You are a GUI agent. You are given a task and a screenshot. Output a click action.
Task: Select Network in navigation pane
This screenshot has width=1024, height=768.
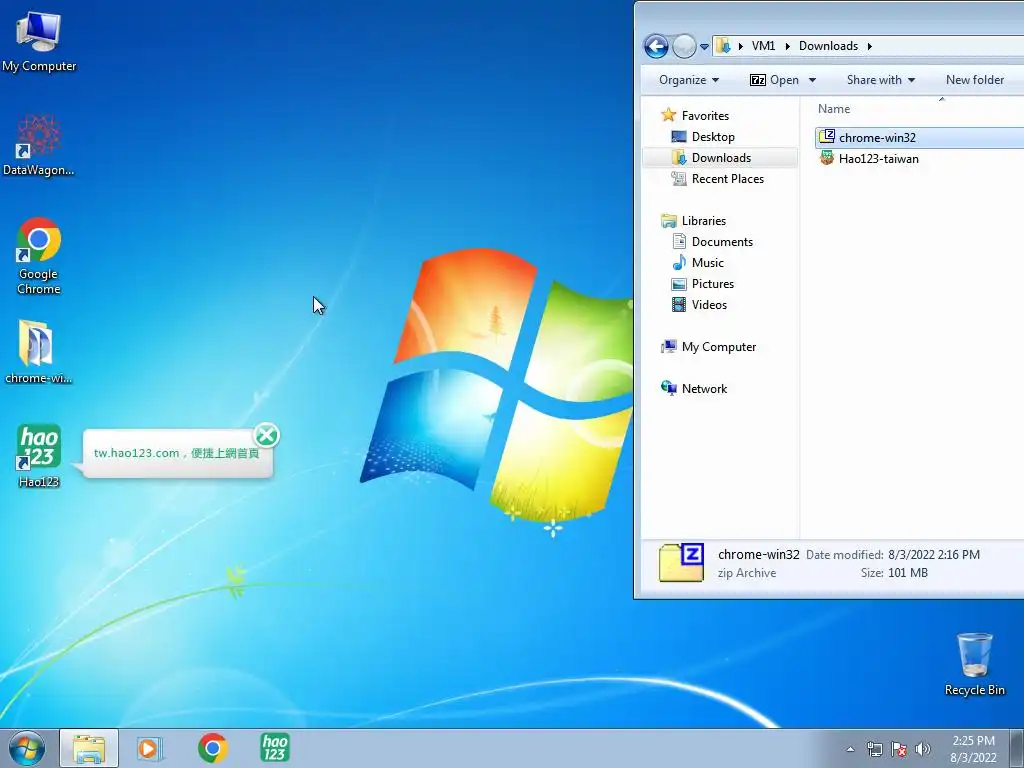(x=704, y=389)
